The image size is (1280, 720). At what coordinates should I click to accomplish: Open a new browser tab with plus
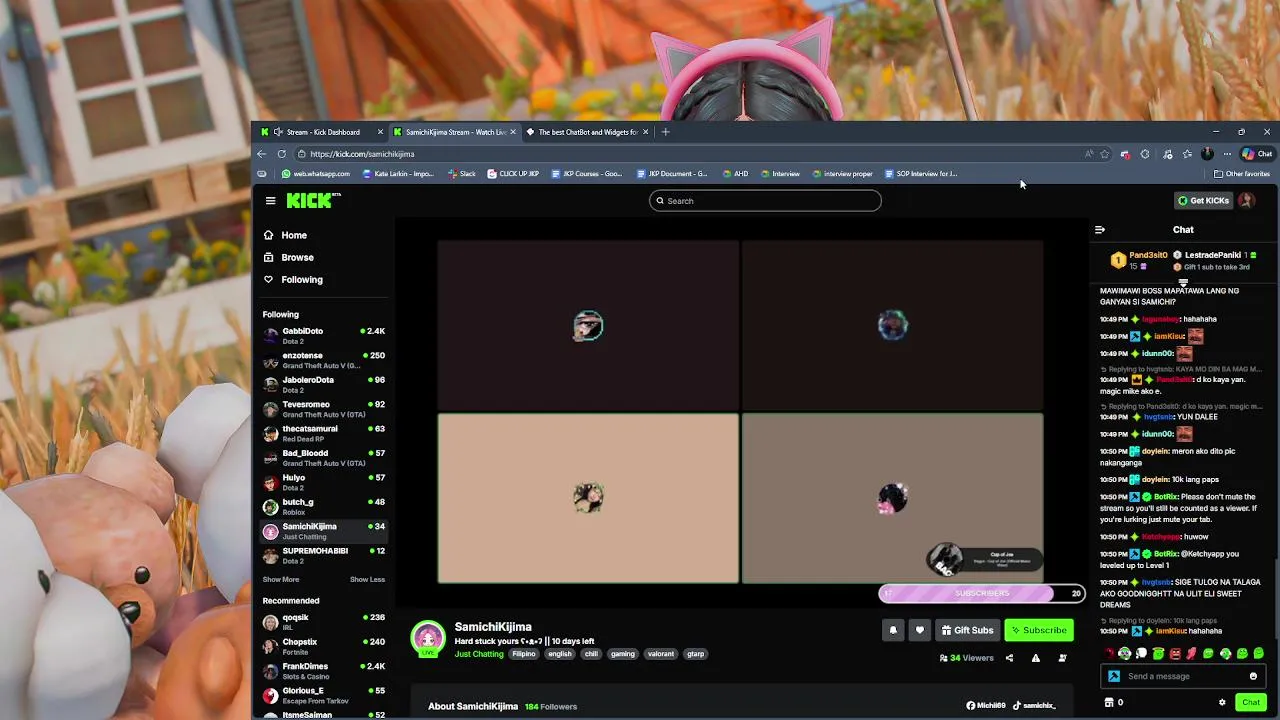click(x=666, y=132)
